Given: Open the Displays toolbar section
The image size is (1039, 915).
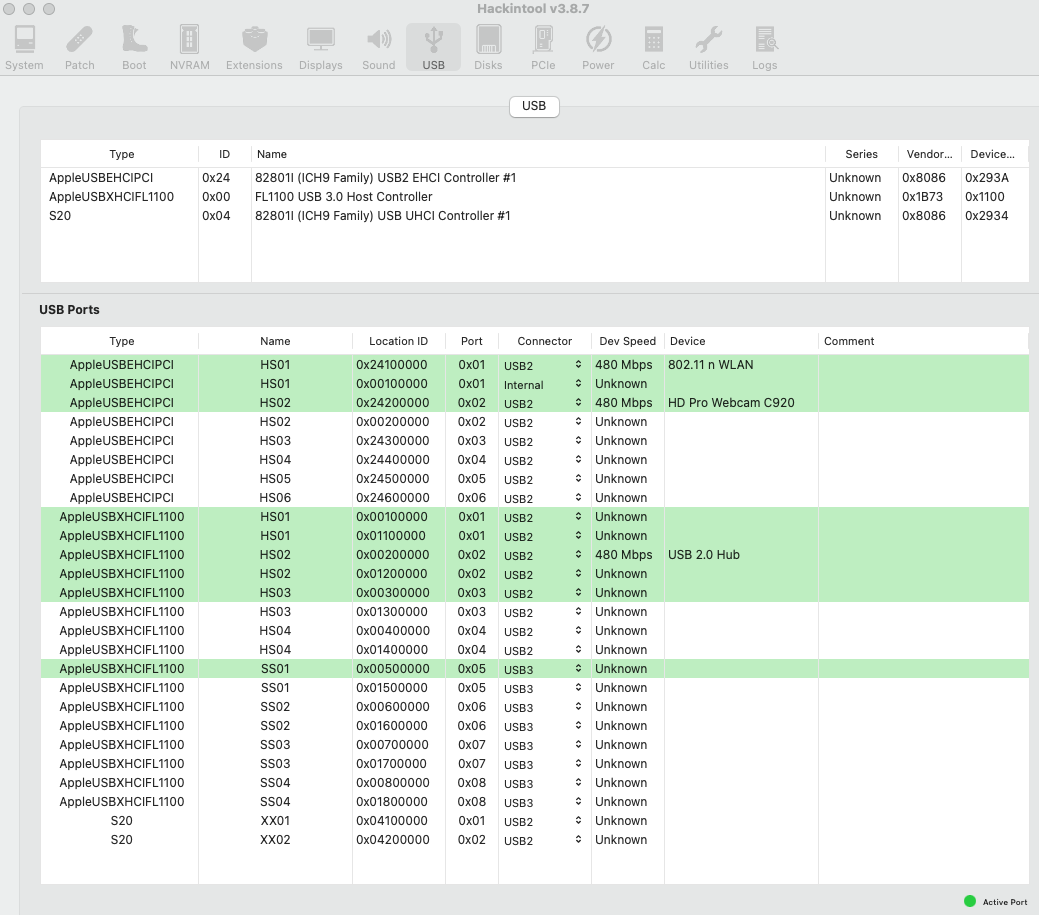Looking at the screenshot, I should [x=321, y=48].
